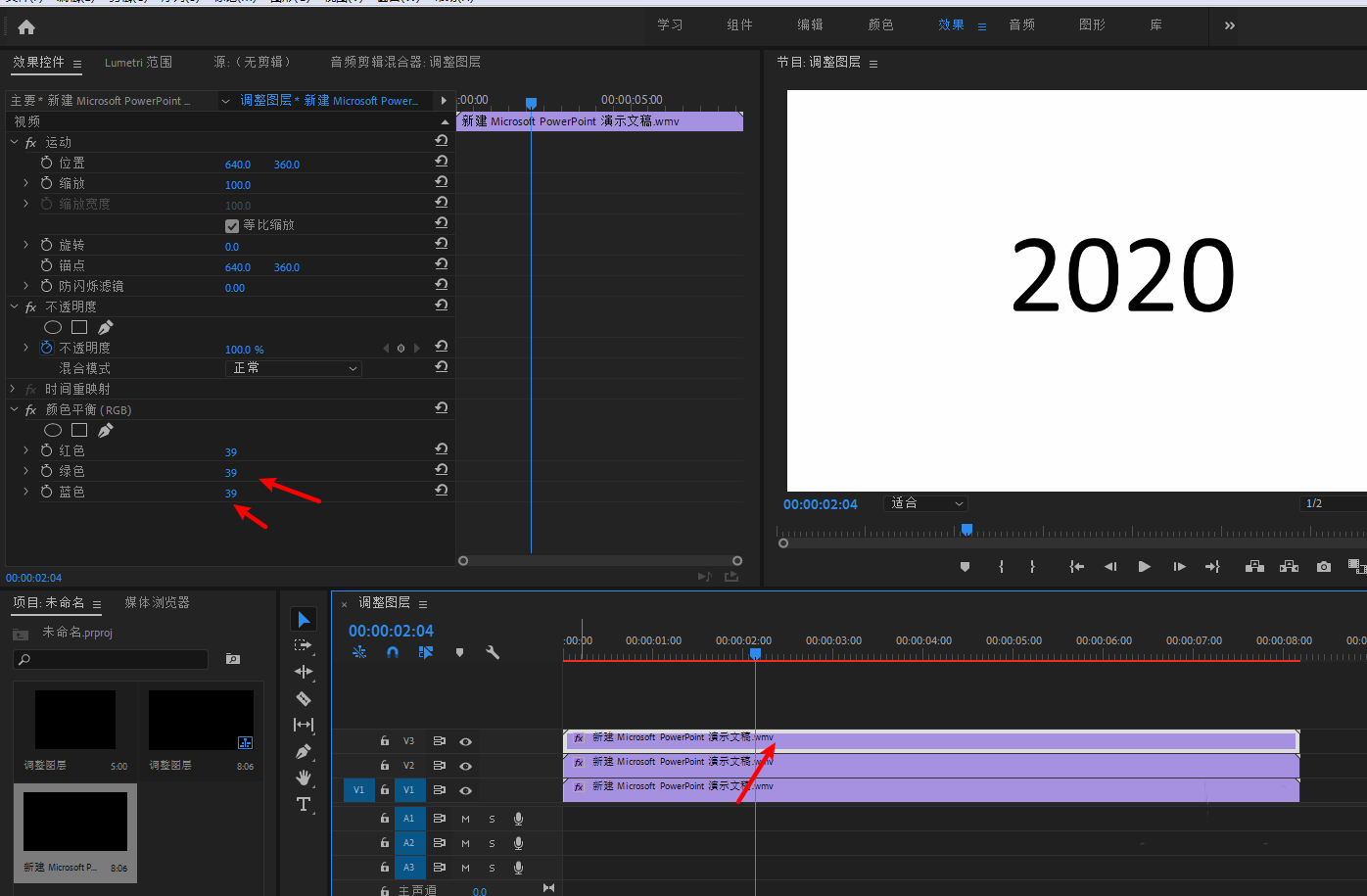The image size is (1367, 896).
Task: Select the Type tool
Action: (x=304, y=804)
